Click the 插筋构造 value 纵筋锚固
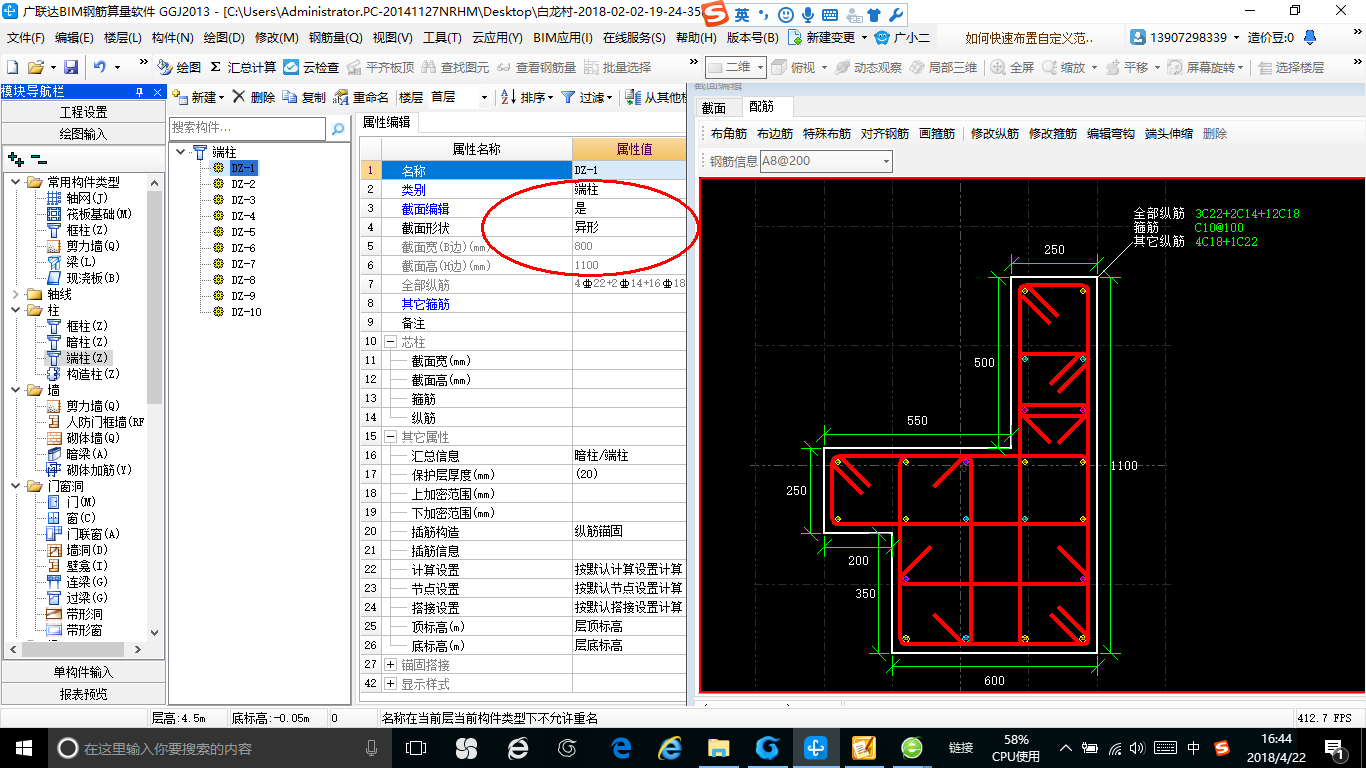 pos(629,531)
